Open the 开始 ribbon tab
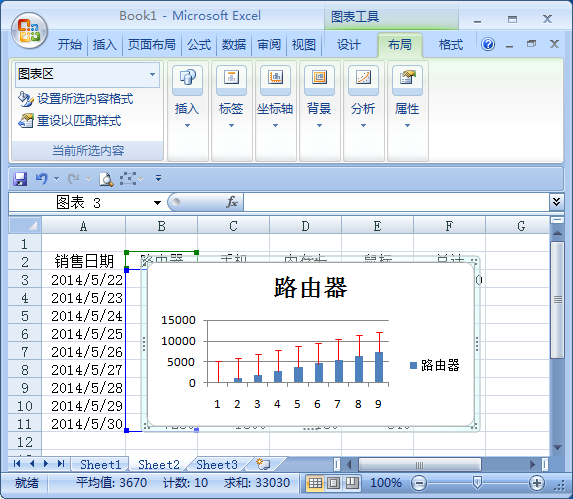Viewport: 573px width, 499px height. (x=69, y=45)
